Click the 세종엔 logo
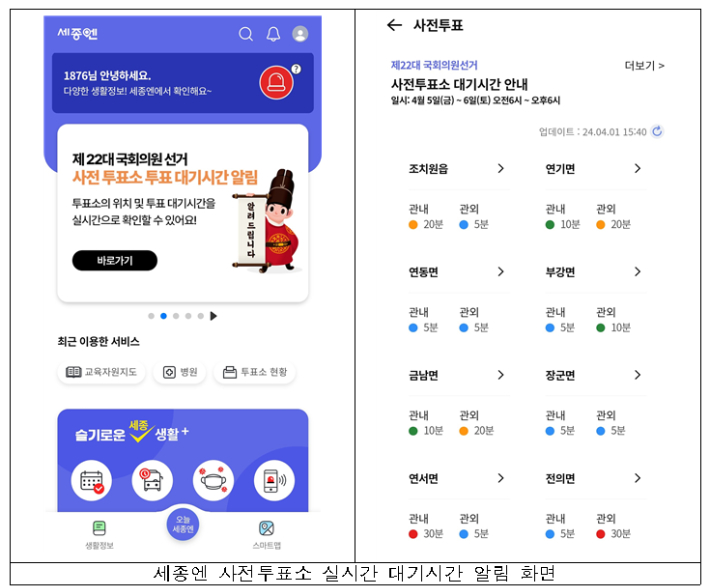The image size is (710, 588). [x=77, y=33]
